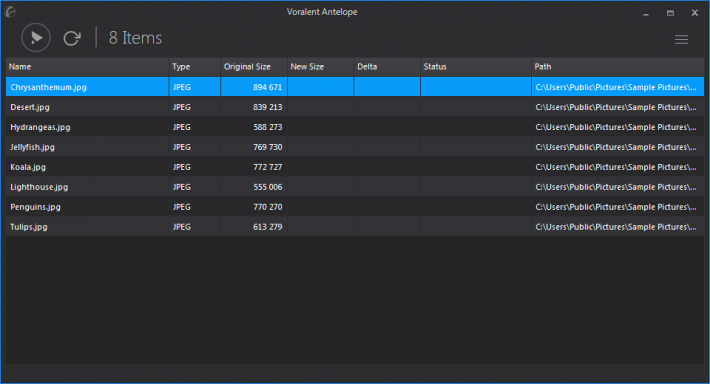Maximize the Voralent Antelope window

[670, 13]
